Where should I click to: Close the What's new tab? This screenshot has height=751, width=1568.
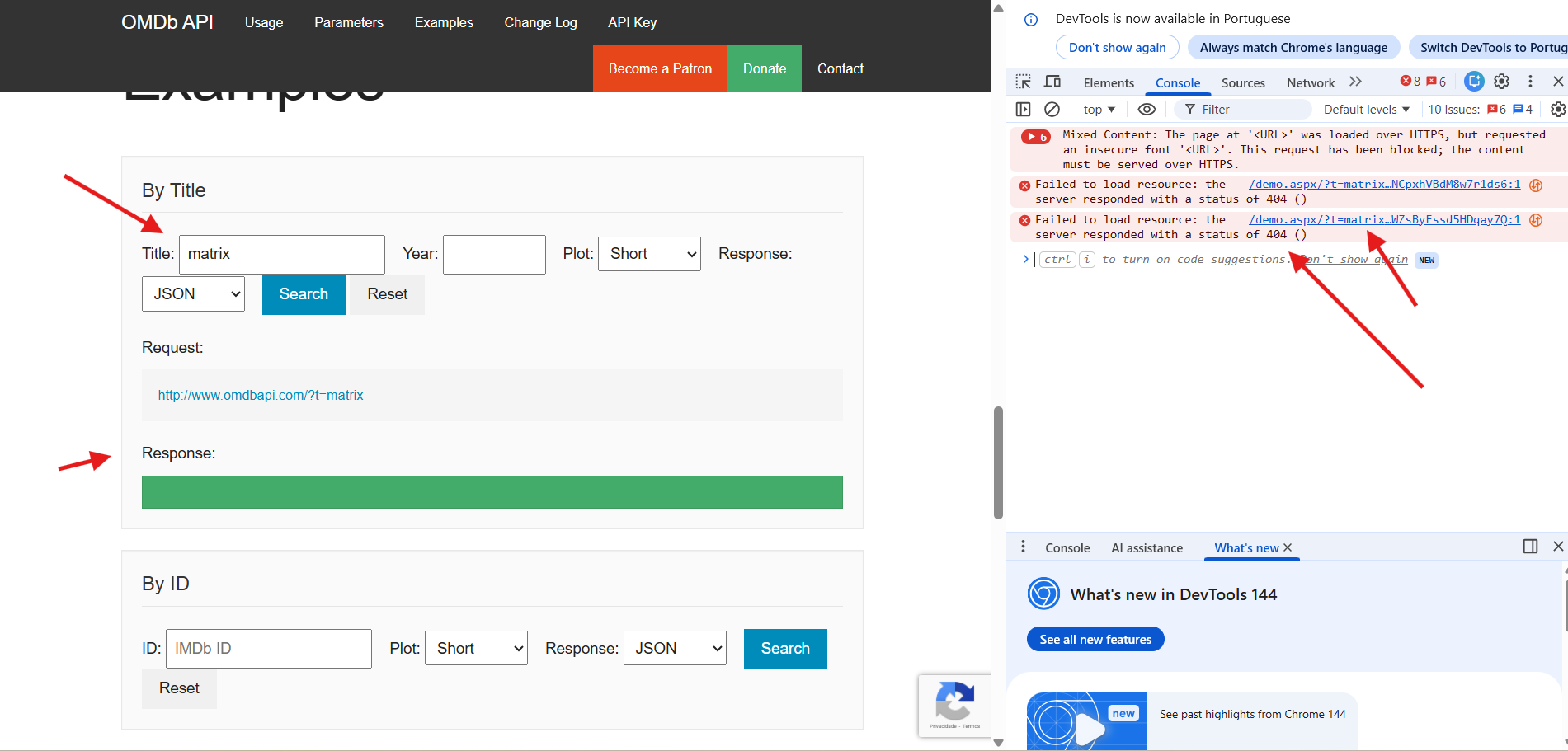pos(1288,547)
